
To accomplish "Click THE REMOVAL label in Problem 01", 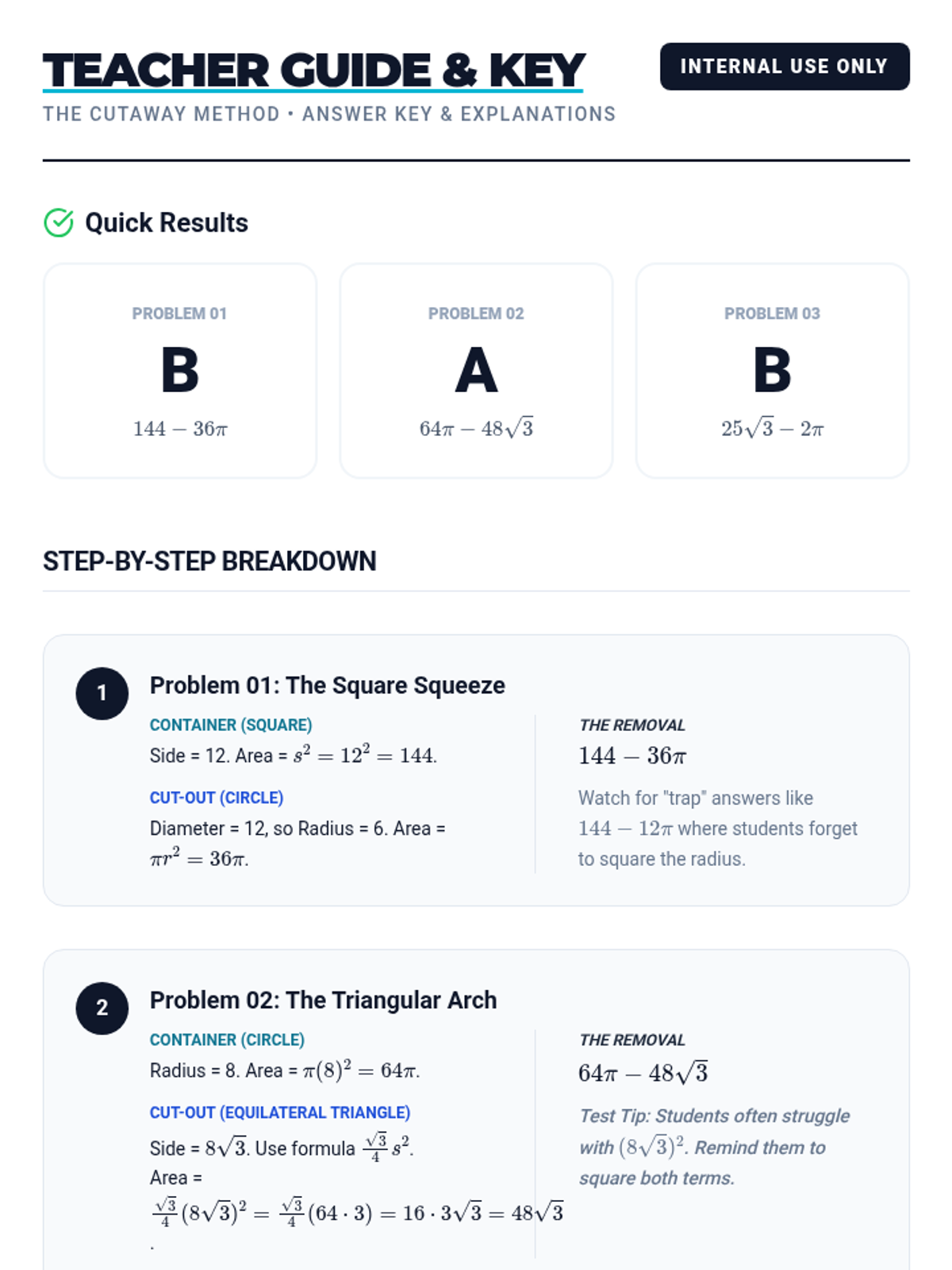I will pos(632,725).
